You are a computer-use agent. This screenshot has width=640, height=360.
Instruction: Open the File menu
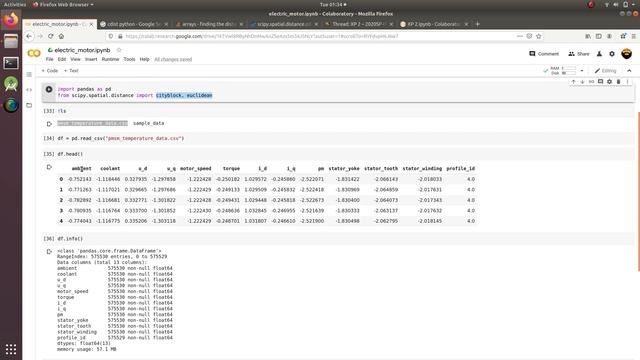[49, 59]
